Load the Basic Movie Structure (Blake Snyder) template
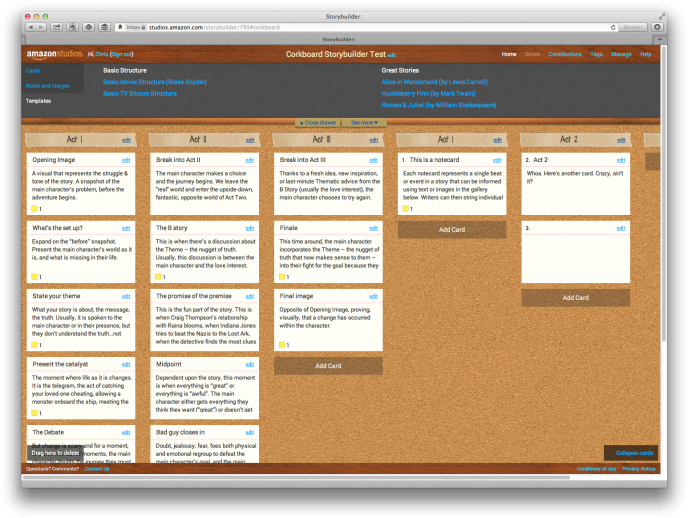This screenshot has height=518, width=688. tap(155, 82)
